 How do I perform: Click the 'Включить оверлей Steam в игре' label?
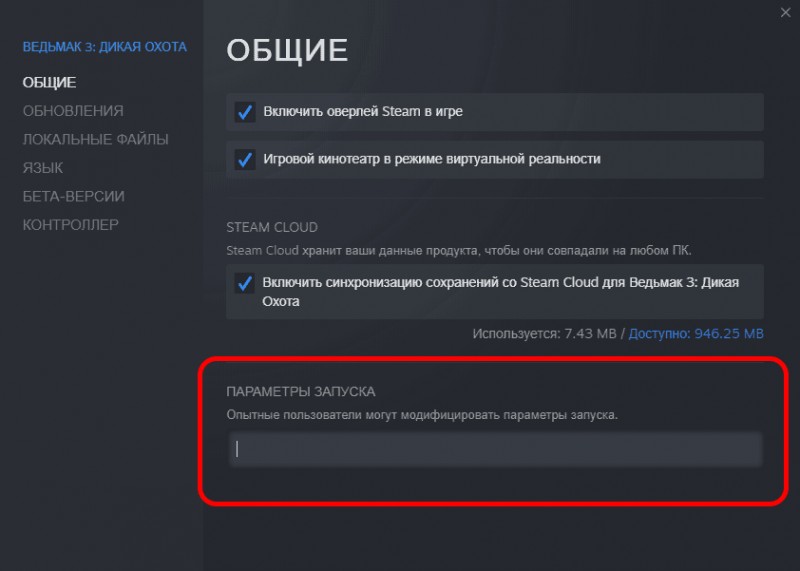(363, 111)
